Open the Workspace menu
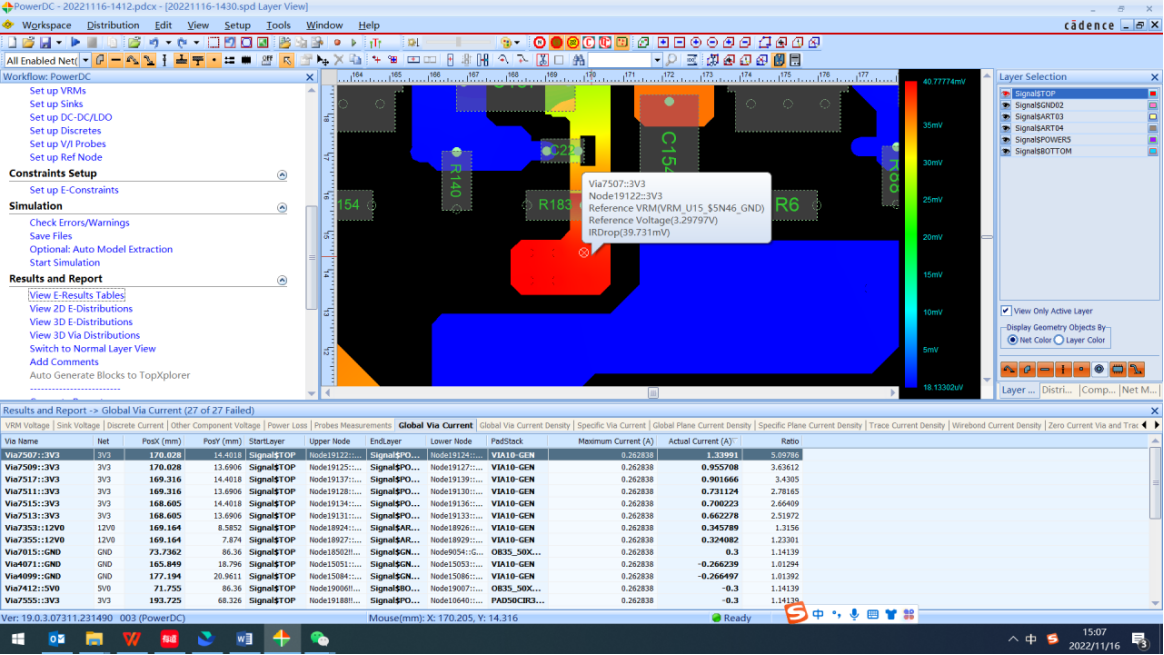The image size is (1164, 655). [x=46, y=25]
